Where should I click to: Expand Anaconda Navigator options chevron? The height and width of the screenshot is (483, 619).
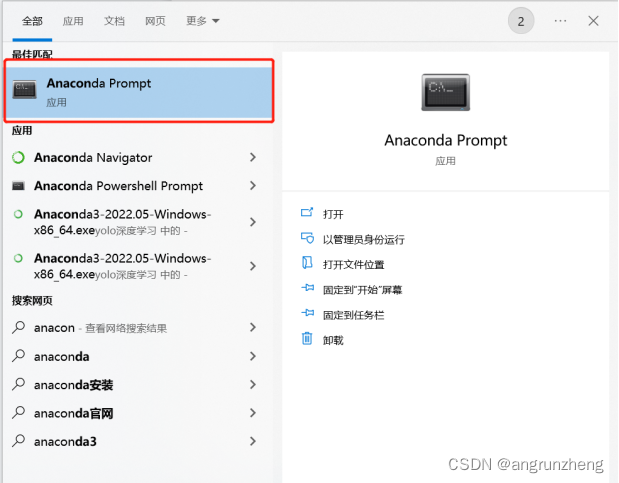pyautogui.click(x=253, y=158)
